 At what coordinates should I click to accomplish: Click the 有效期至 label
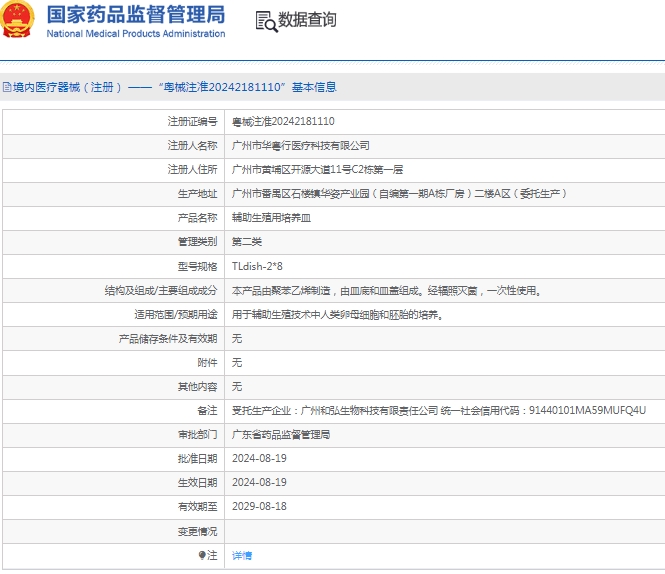[x=197, y=507]
